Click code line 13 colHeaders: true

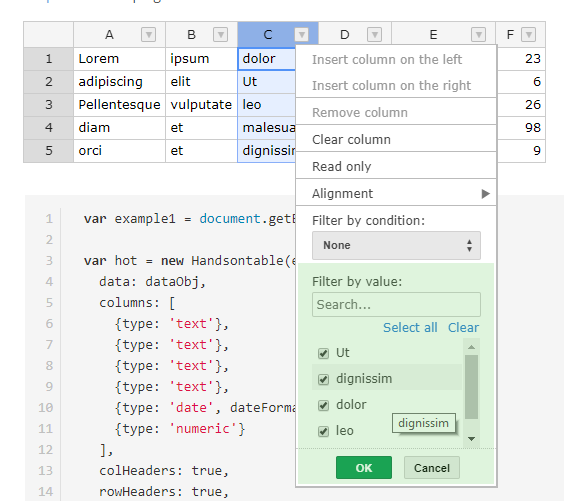click(164, 470)
